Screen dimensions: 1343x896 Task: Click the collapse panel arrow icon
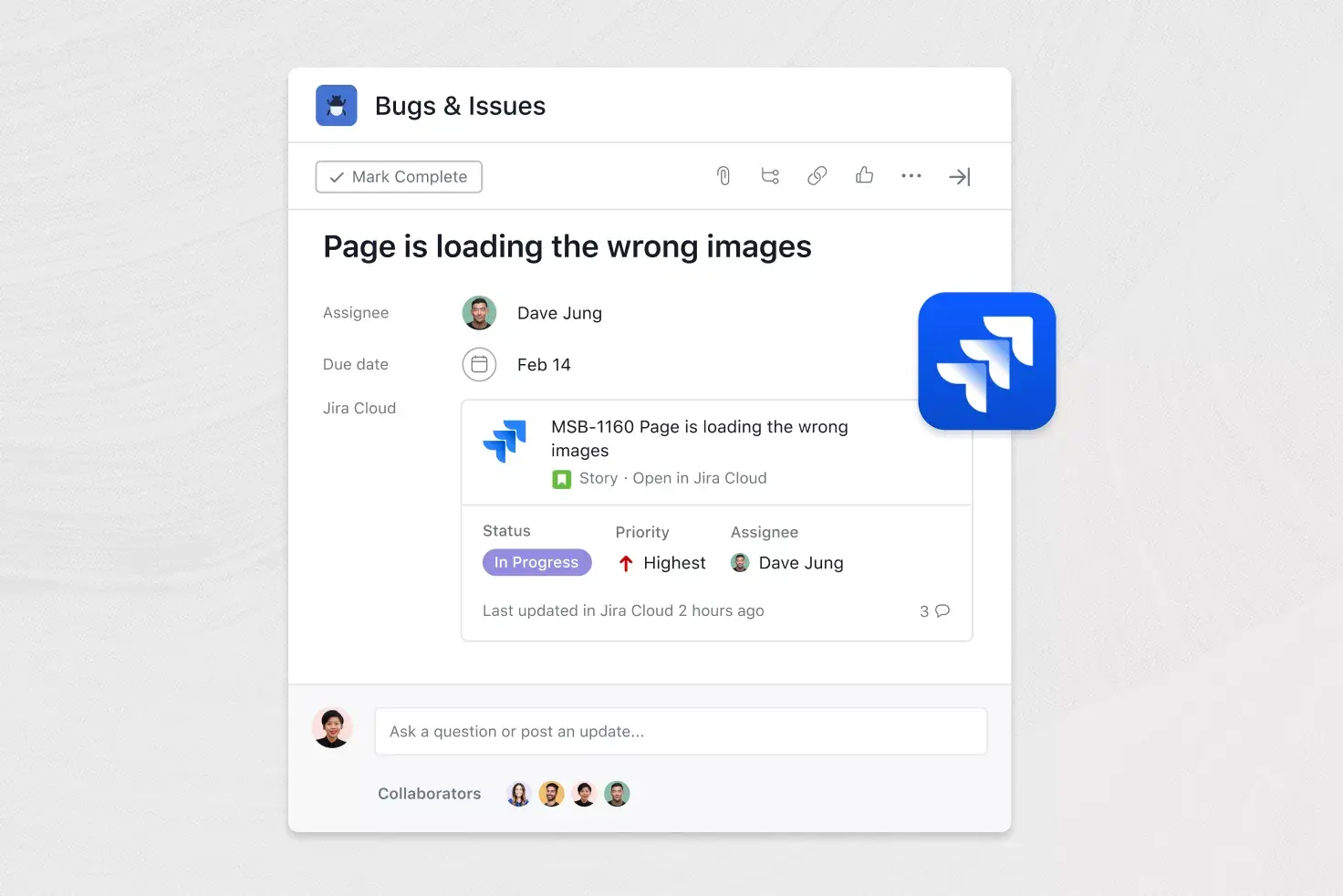tap(959, 176)
